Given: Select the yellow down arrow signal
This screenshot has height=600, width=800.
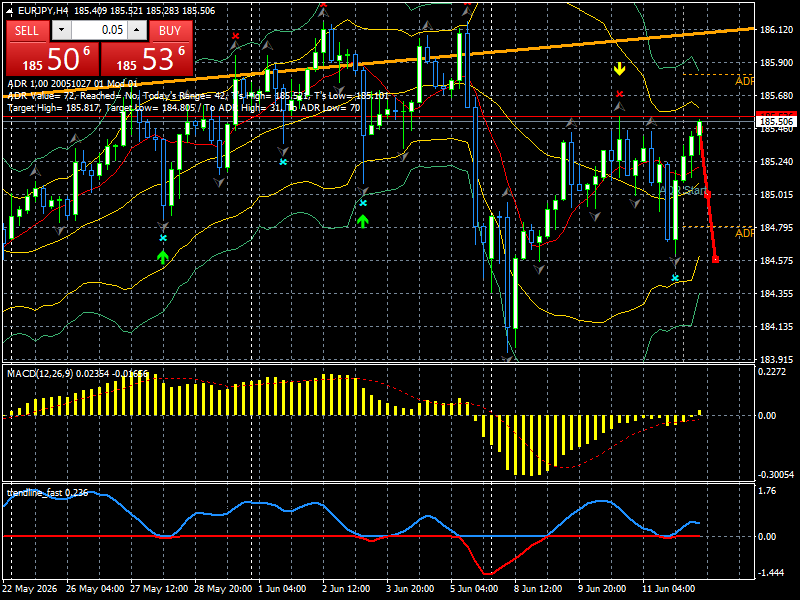Looking at the screenshot, I should 619,69.
